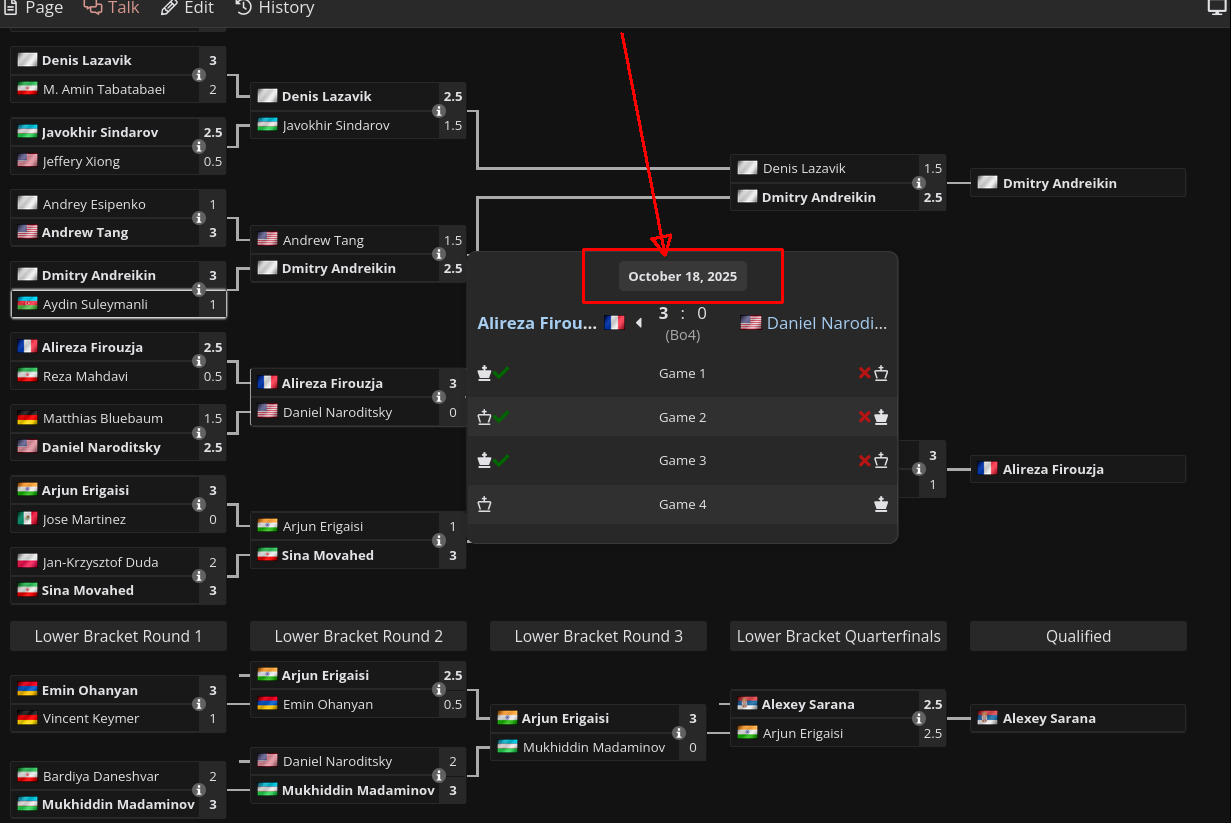Click Bardiya Daneshvar's name
The width and height of the screenshot is (1231, 823).
[101, 776]
